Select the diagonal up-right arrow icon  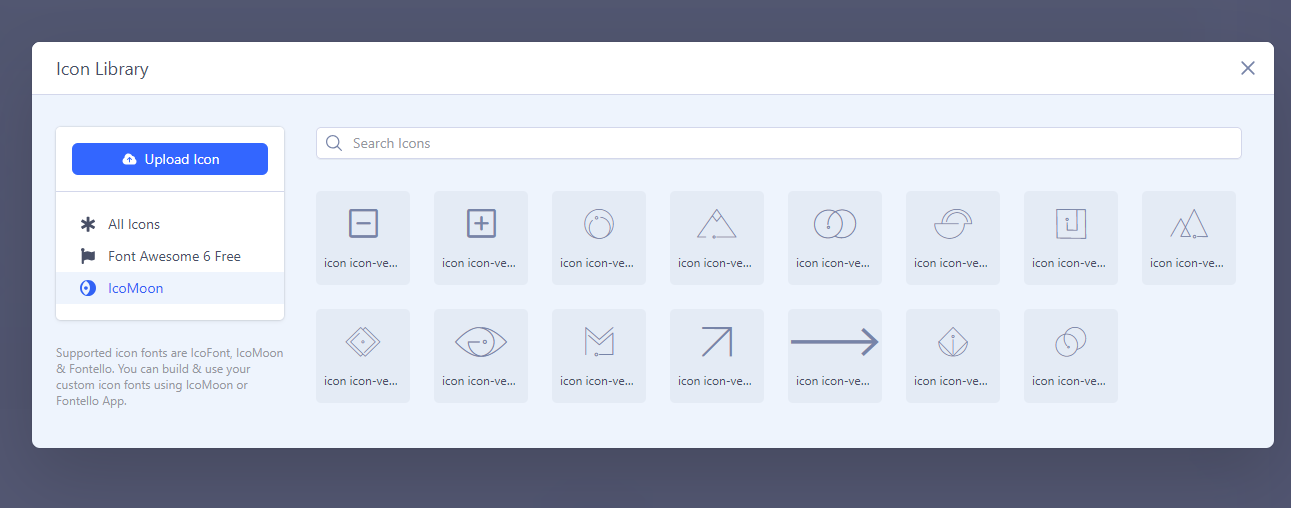tap(716, 355)
